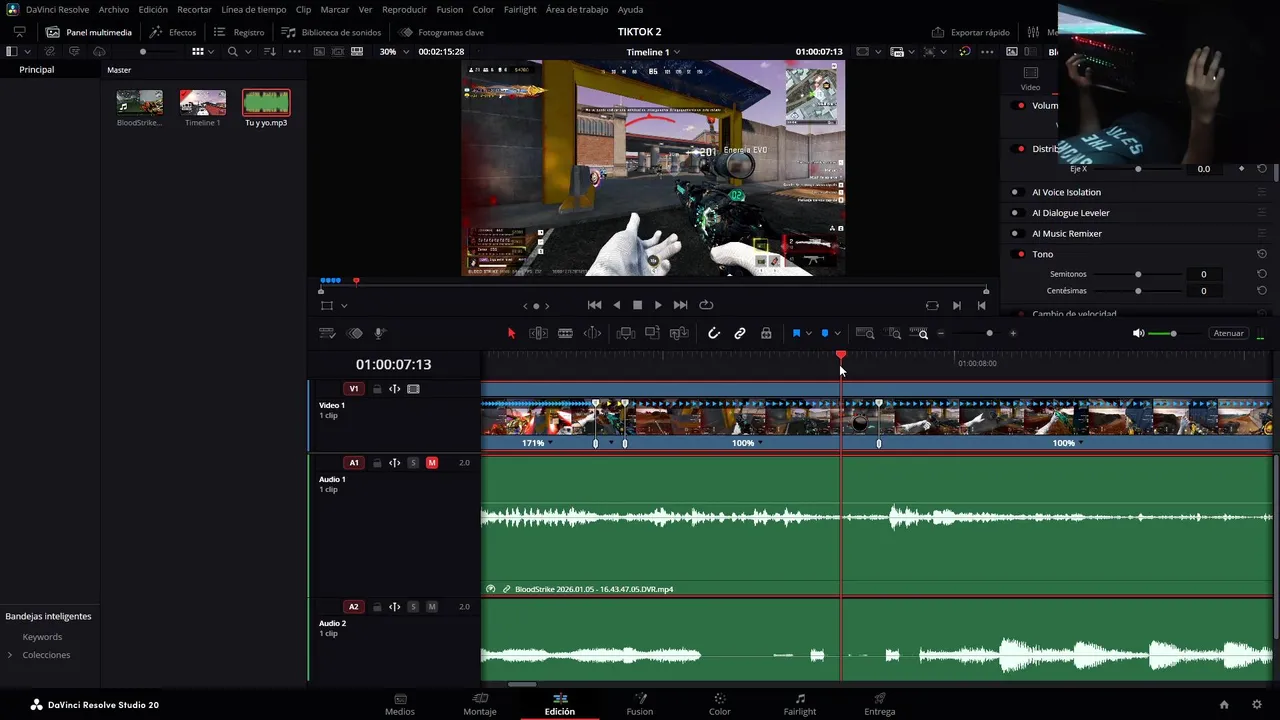Toggle timeline Snapping magnet
The image size is (1280, 720).
(x=714, y=333)
